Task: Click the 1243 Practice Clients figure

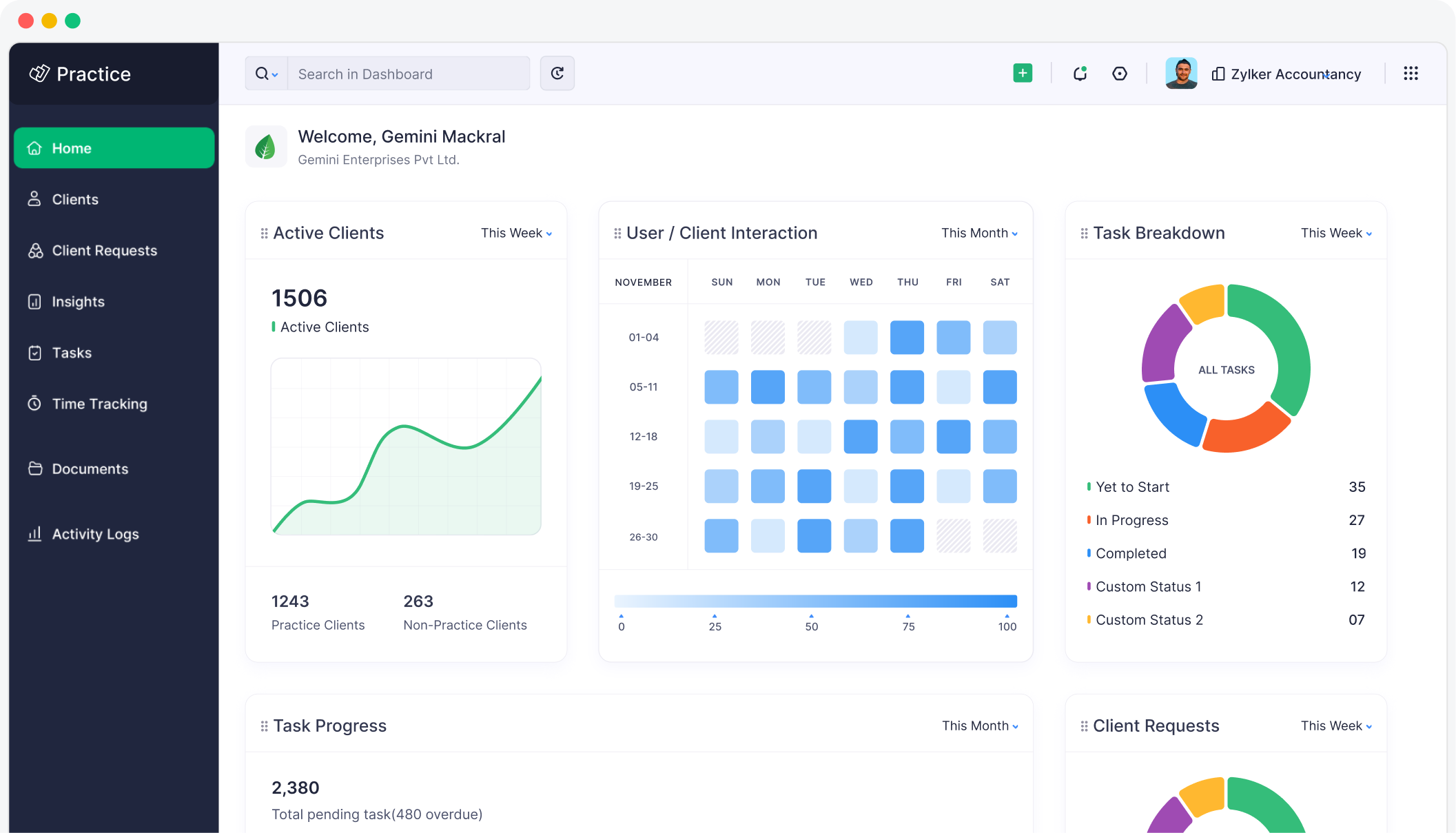Action: pyautogui.click(x=290, y=601)
